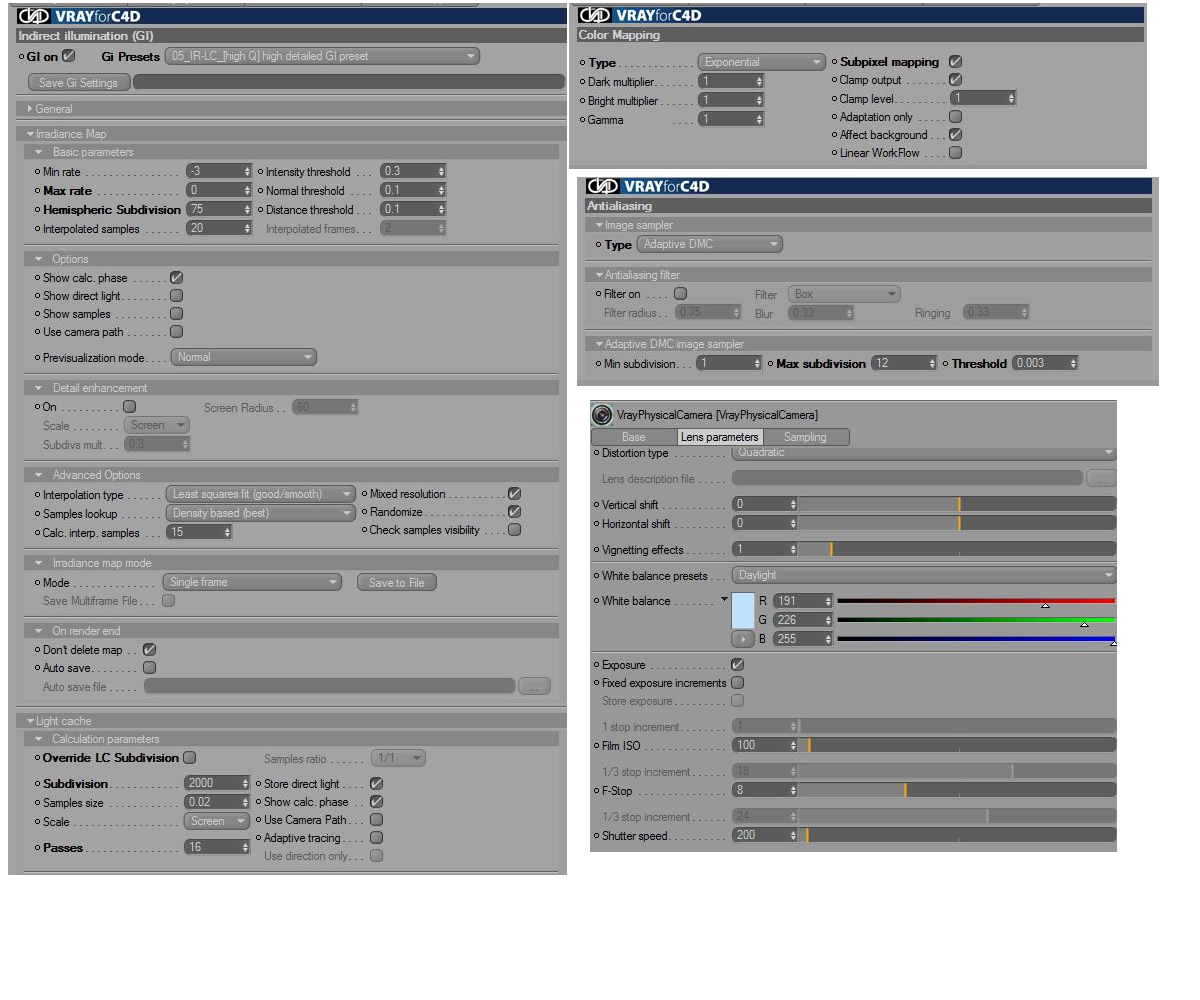Open White balance presets dropdown
Image resolution: width=1200 pixels, height=1000 pixels.
924,575
